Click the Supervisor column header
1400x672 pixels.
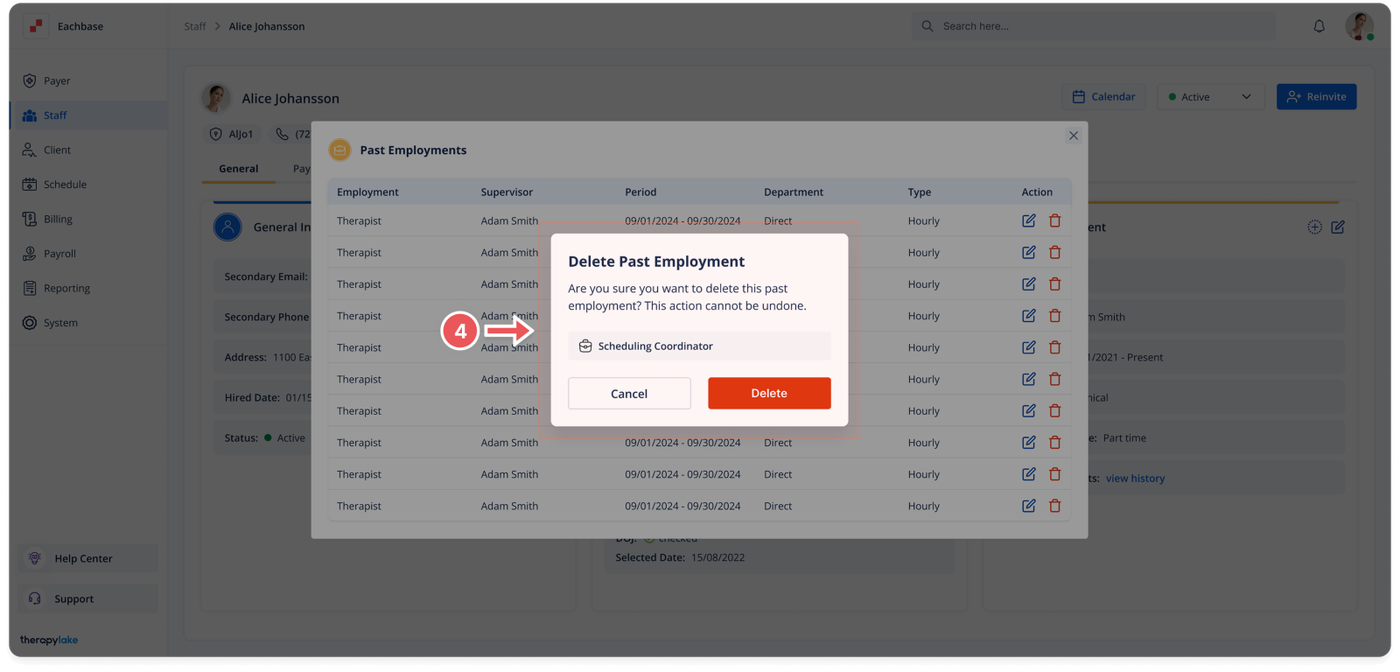(x=507, y=192)
